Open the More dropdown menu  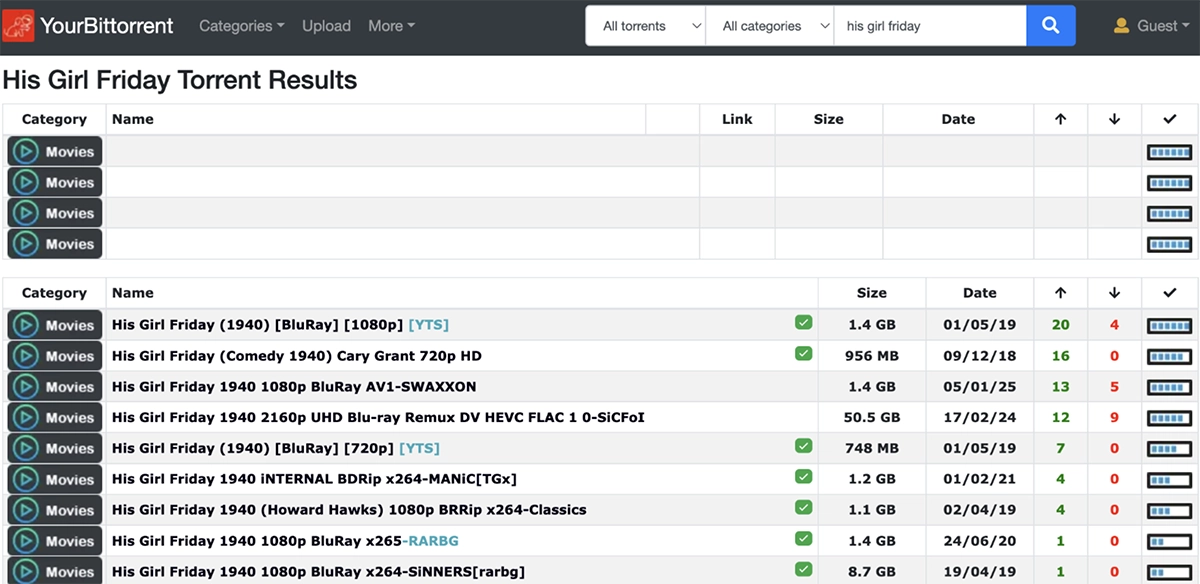[391, 26]
